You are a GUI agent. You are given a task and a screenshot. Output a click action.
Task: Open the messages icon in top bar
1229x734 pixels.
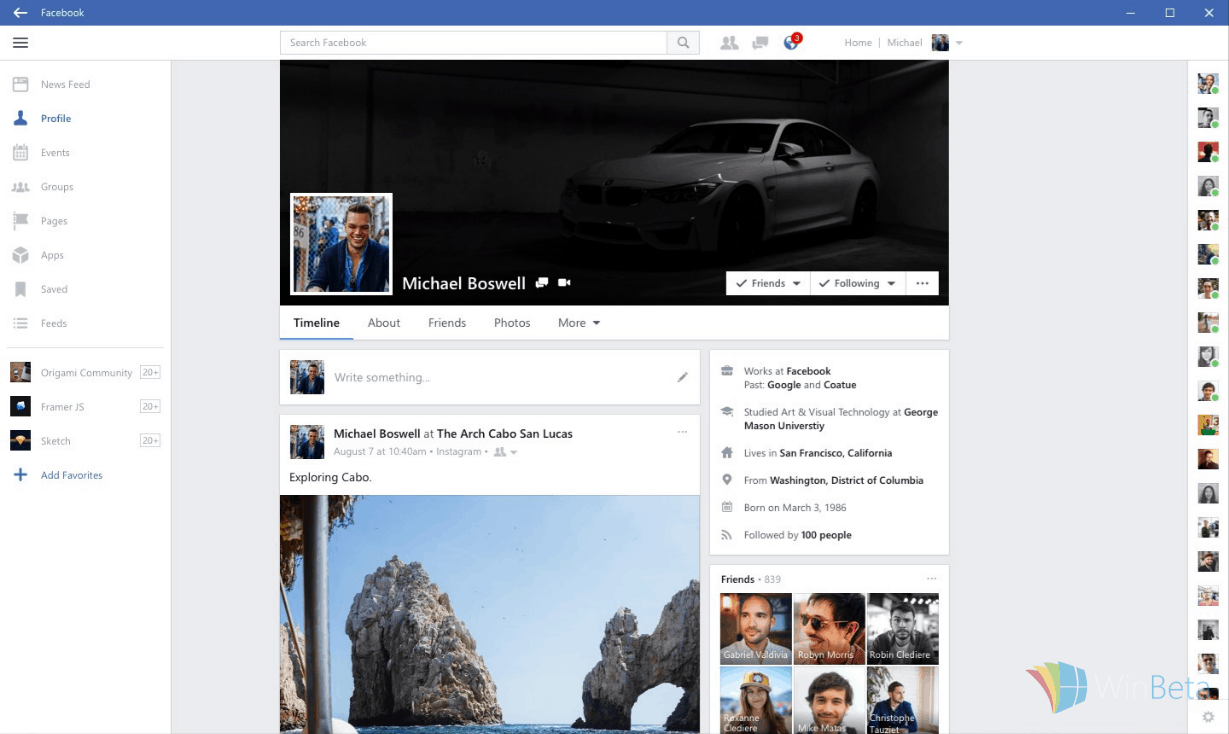(760, 43)
